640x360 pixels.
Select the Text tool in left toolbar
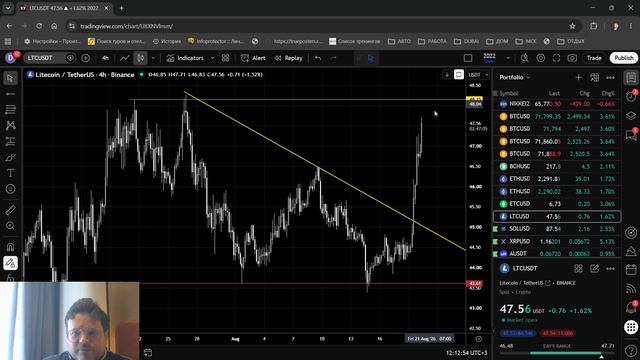(10, 173)
